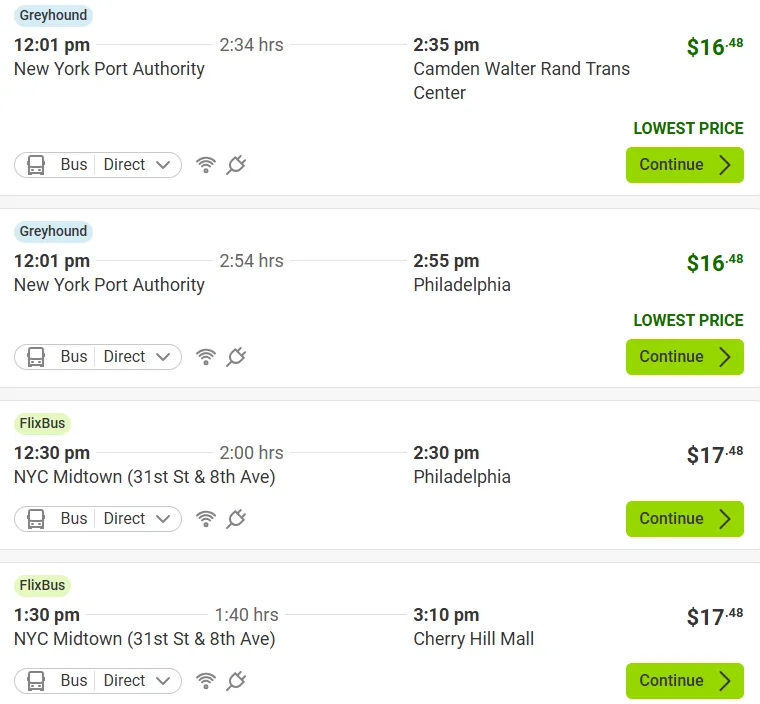This screenshot has width=760, height=704.
Task: Click Greyhound tag on Camden trip
Action: [x=53, y=16]
